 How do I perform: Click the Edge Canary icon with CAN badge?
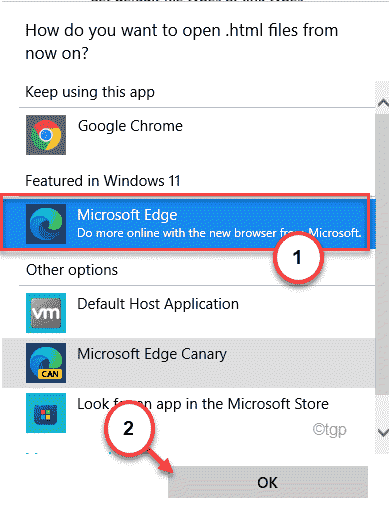pos(46,363)
